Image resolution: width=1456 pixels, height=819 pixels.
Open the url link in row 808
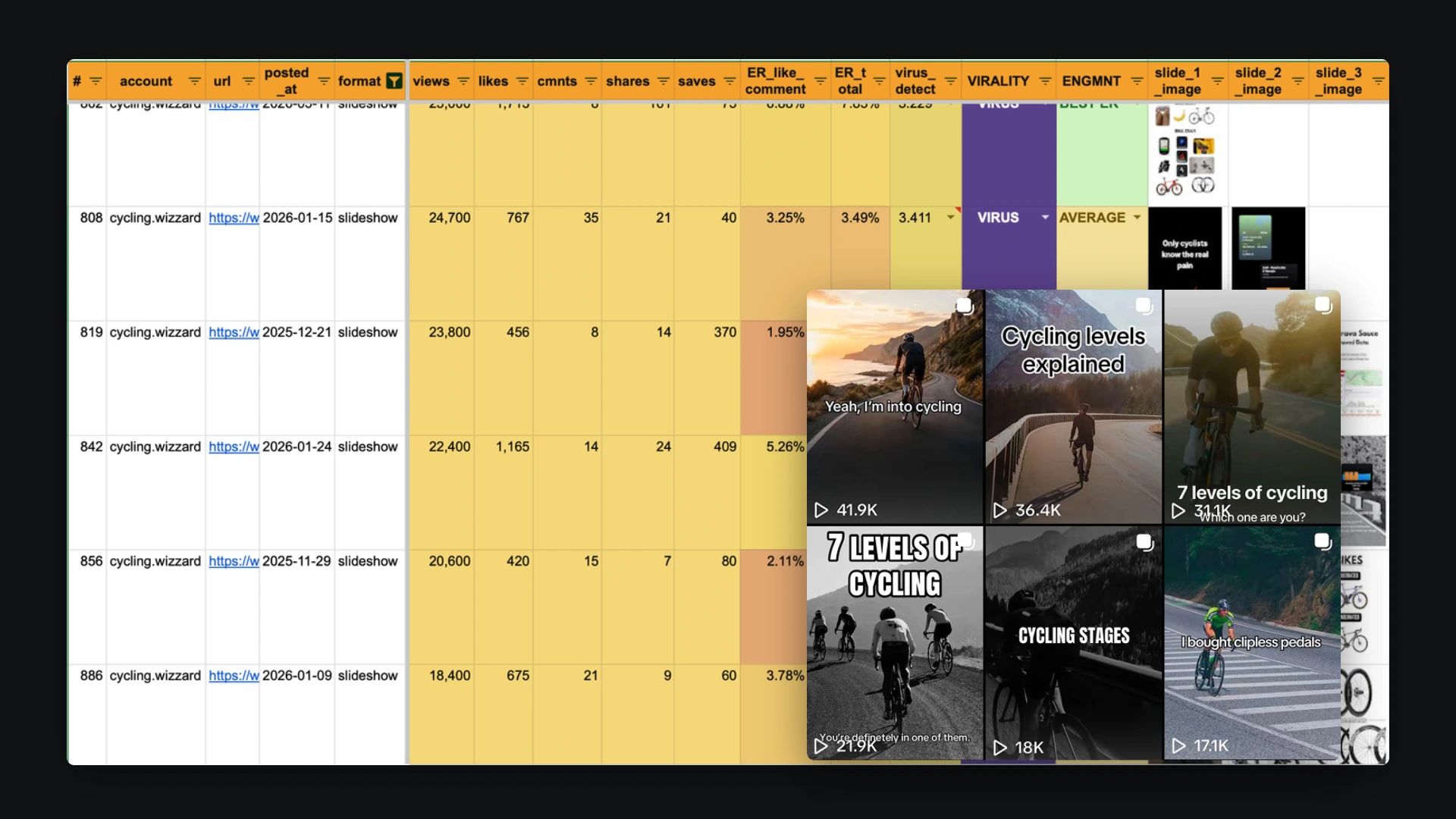[234, 218]
